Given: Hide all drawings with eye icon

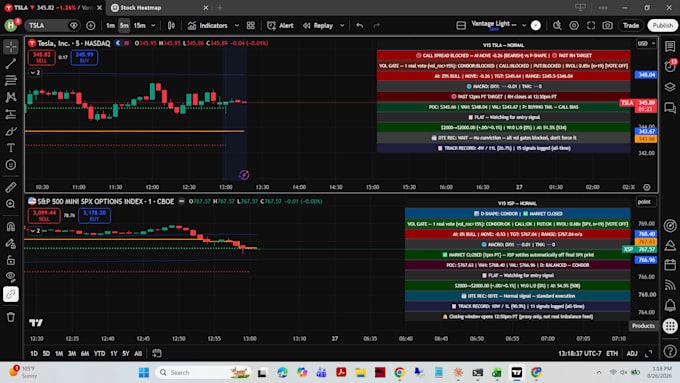Looking at the screenshot, I should [11, 277].
